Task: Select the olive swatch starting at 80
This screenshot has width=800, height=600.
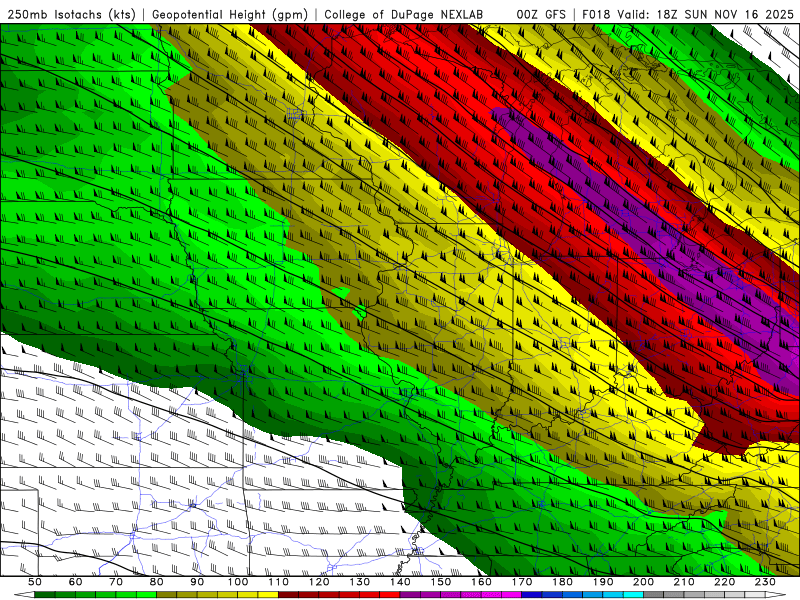Action: click(167, 594)
